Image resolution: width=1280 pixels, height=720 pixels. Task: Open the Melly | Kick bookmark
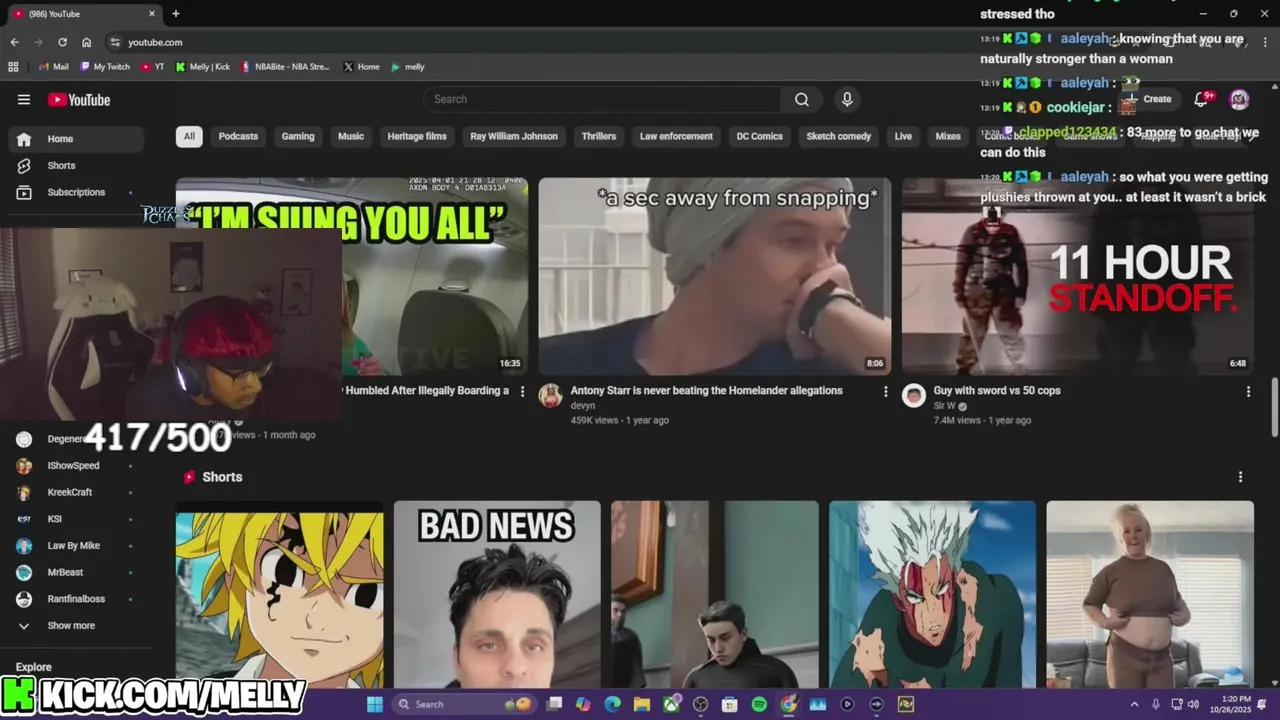tap(203, 67)
